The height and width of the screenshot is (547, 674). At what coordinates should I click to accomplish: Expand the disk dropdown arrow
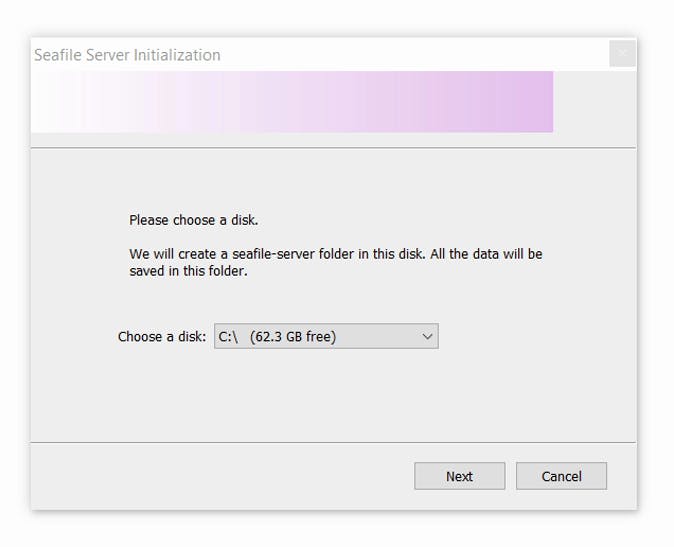(428, 337)
